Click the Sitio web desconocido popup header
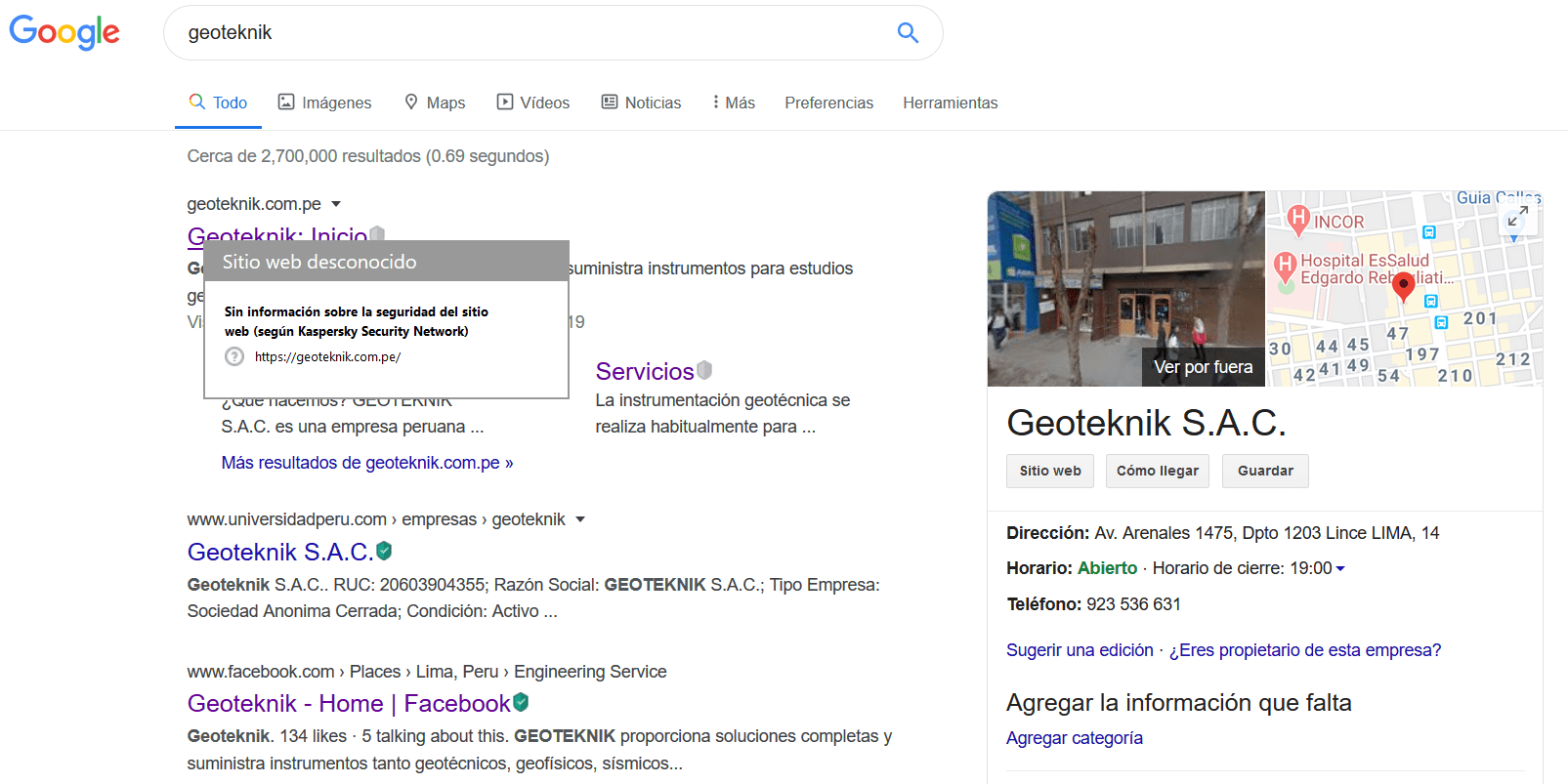Image resolution: width=1568 pixels, height=784 pixels. coord(387,262)
